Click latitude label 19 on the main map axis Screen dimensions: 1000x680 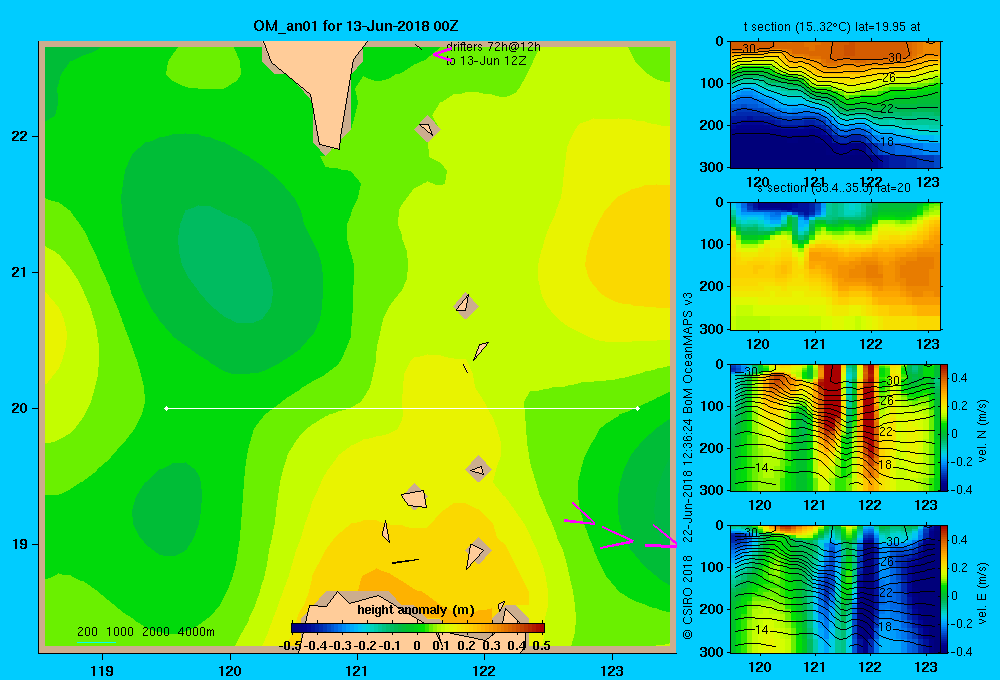(20, 544)
